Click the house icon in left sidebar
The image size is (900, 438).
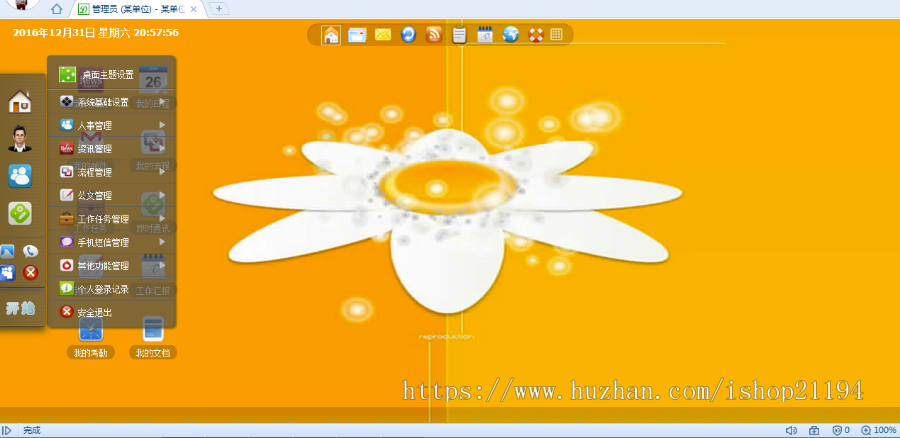click(20, 102)
